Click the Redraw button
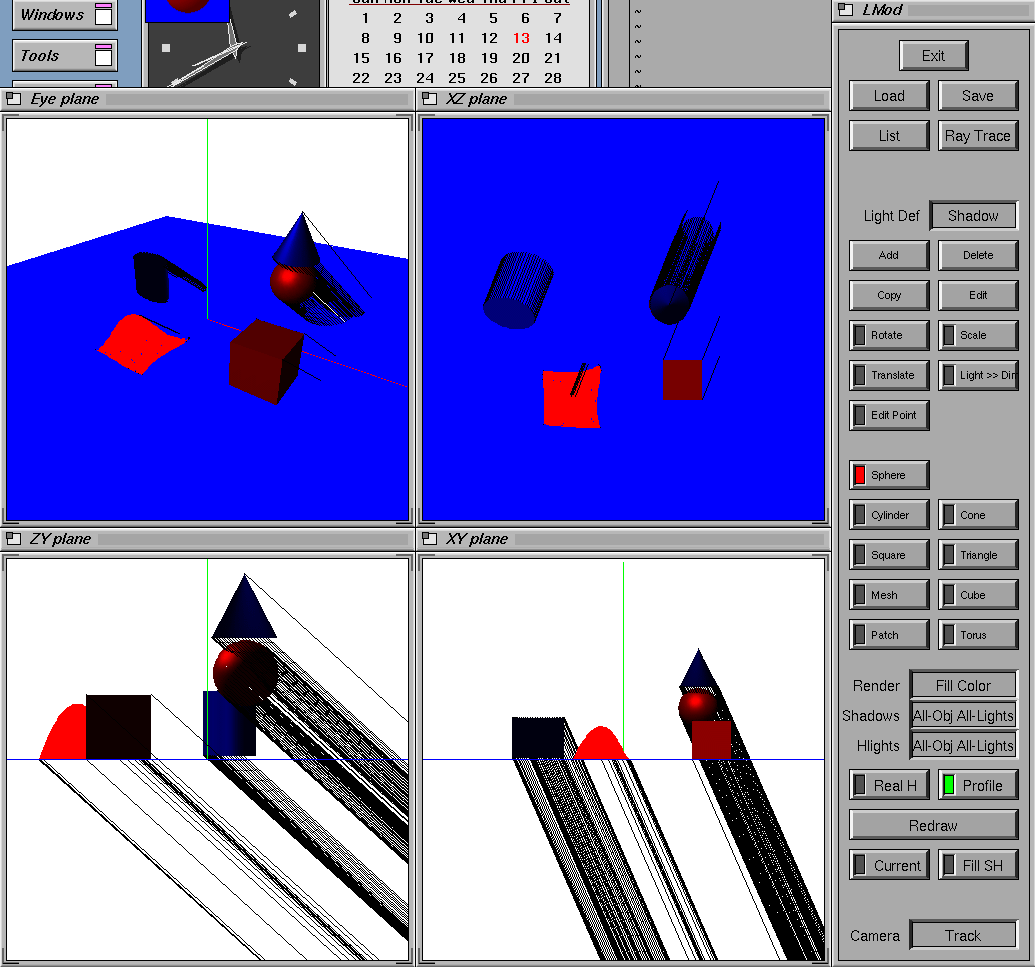This screenshot has width=1035, height=967. point(933,825)
